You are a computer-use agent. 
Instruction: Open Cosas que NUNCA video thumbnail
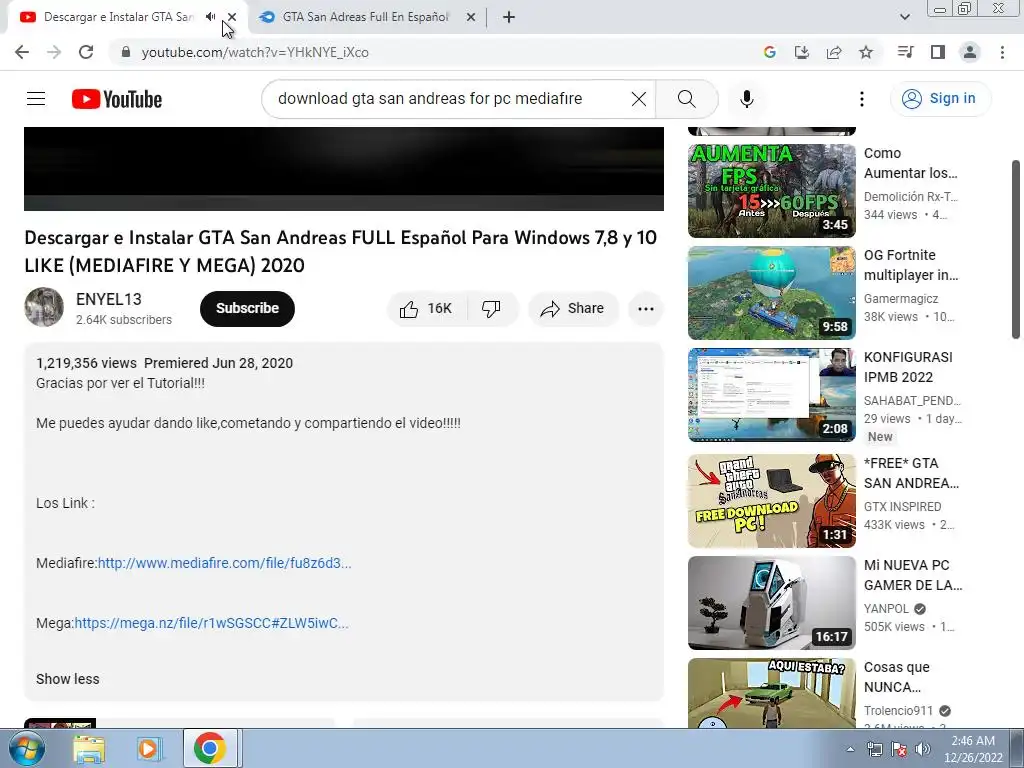point(772,693)
